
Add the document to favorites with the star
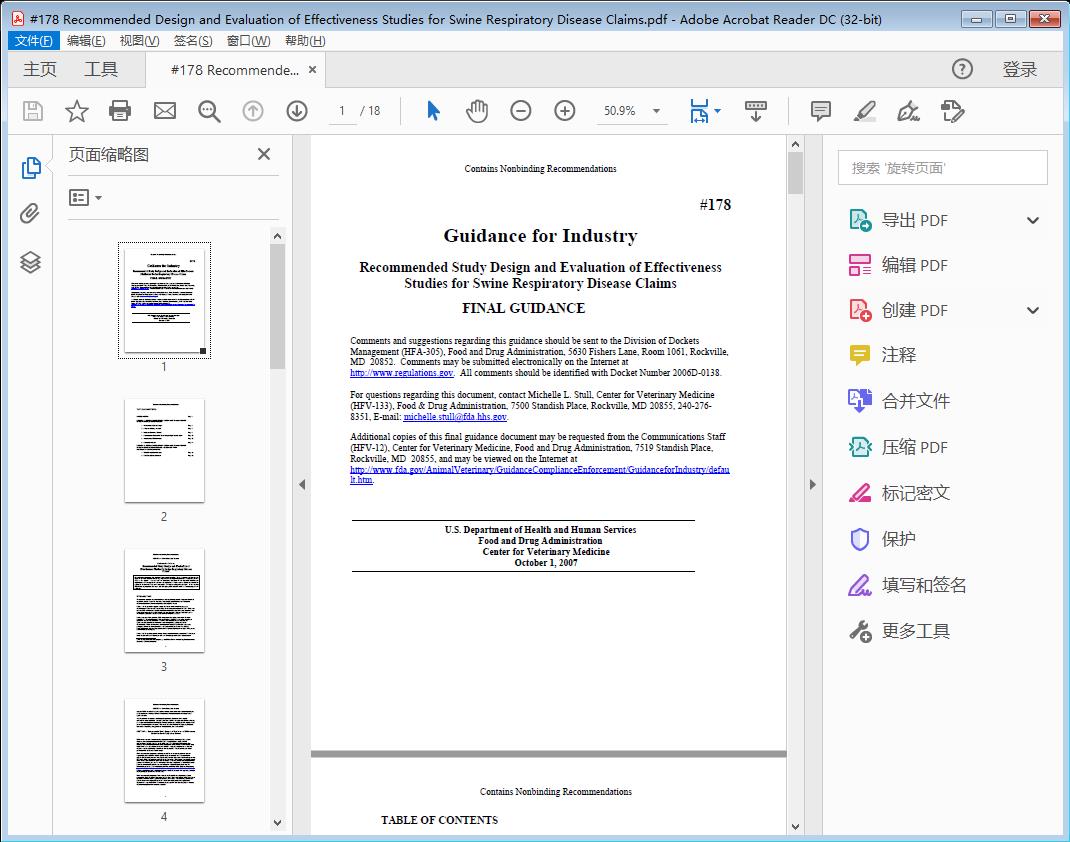76,111
